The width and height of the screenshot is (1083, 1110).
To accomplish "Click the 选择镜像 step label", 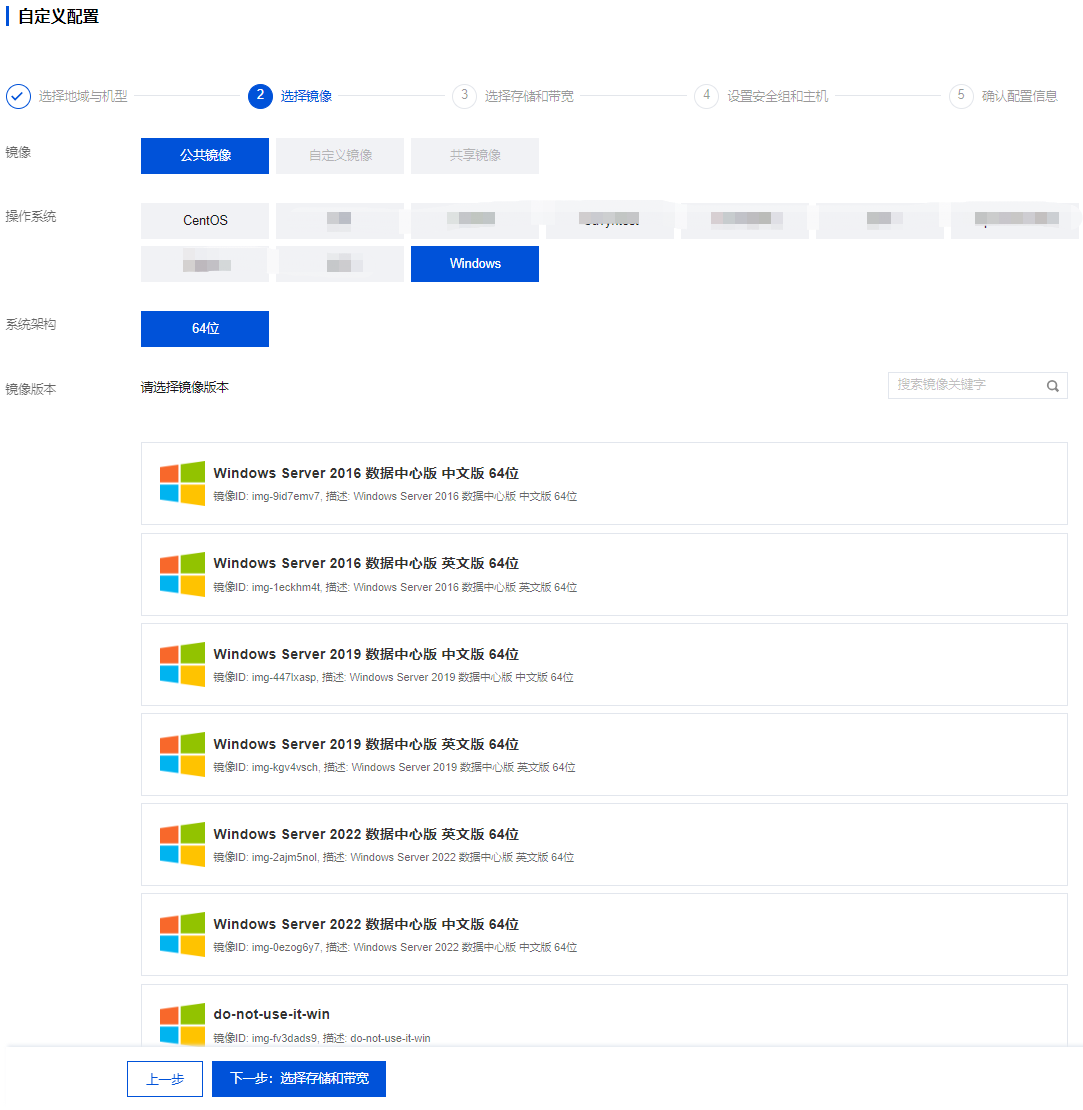I will [x=306, y=96].
